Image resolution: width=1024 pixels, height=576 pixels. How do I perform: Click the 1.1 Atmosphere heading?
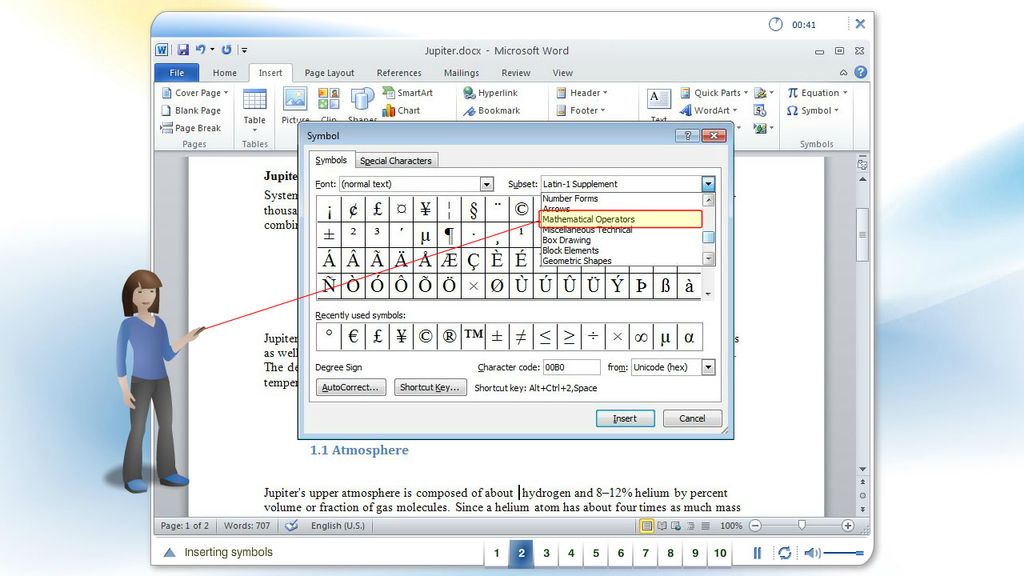[x=359, y=450]
